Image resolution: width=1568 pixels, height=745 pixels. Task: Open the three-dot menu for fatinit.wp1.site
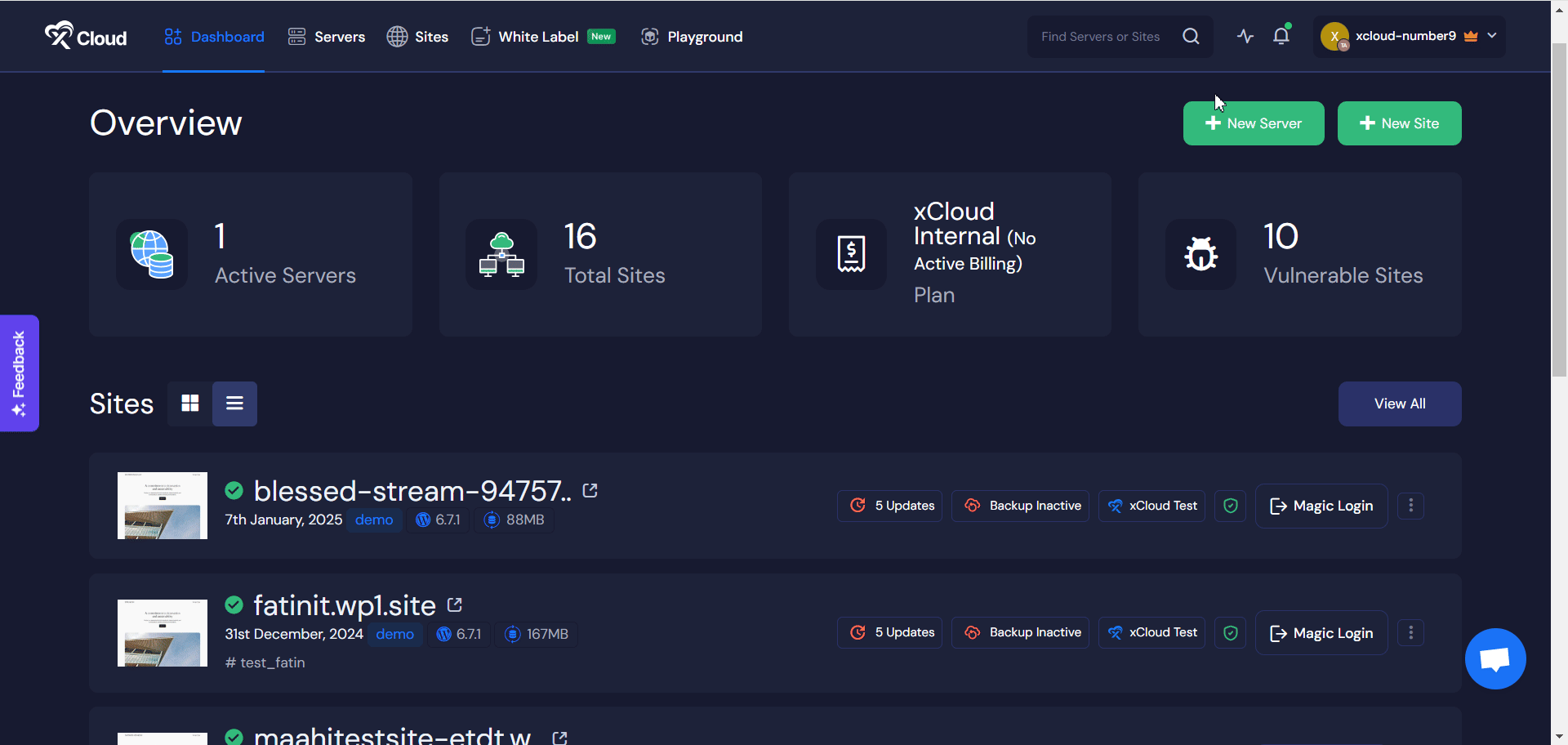coord(1410,632)
